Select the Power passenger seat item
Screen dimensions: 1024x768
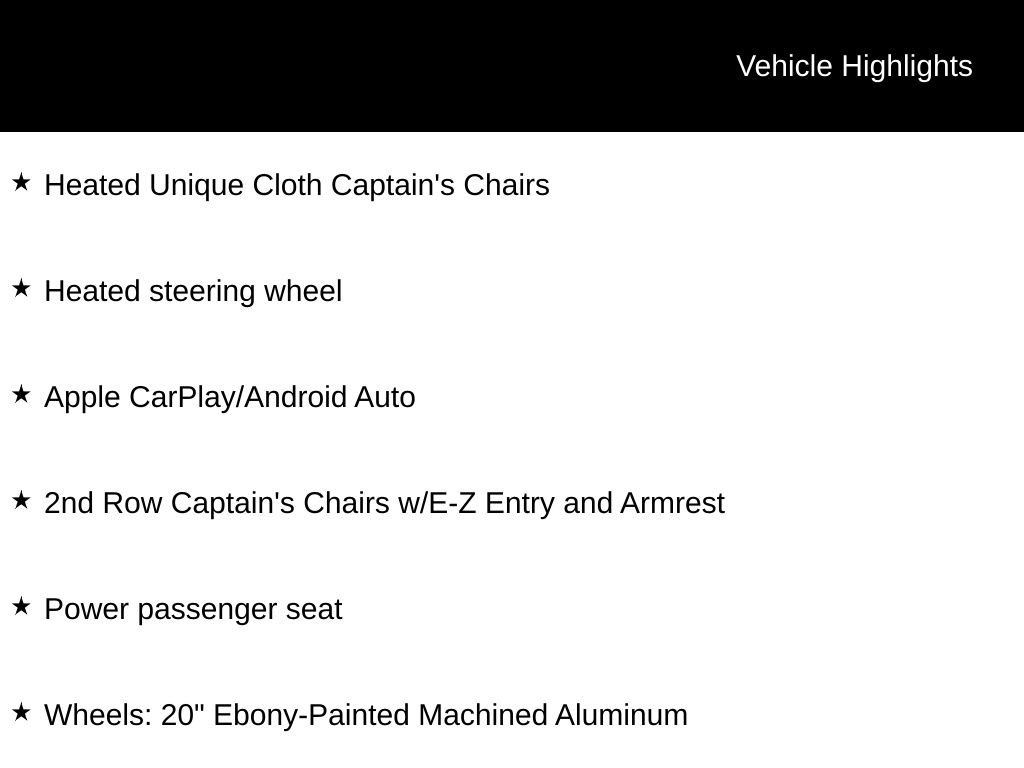(x=193, y=609)
